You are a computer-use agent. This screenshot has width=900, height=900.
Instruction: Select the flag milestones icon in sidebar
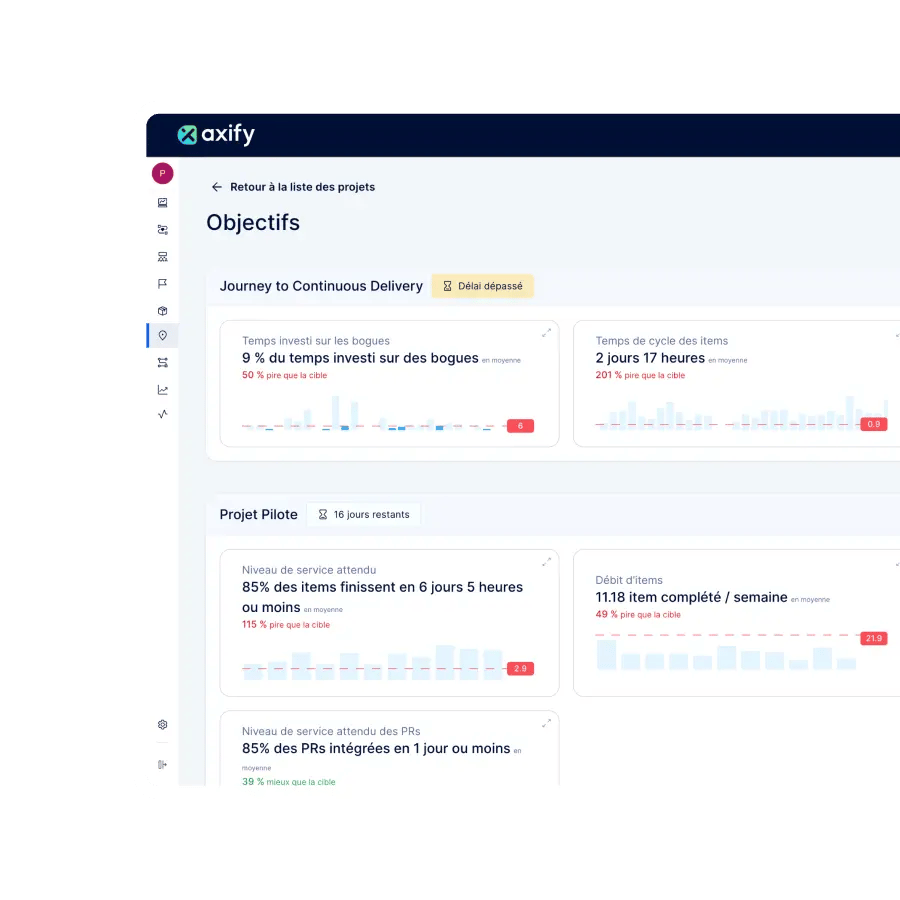tap(162, 283)
